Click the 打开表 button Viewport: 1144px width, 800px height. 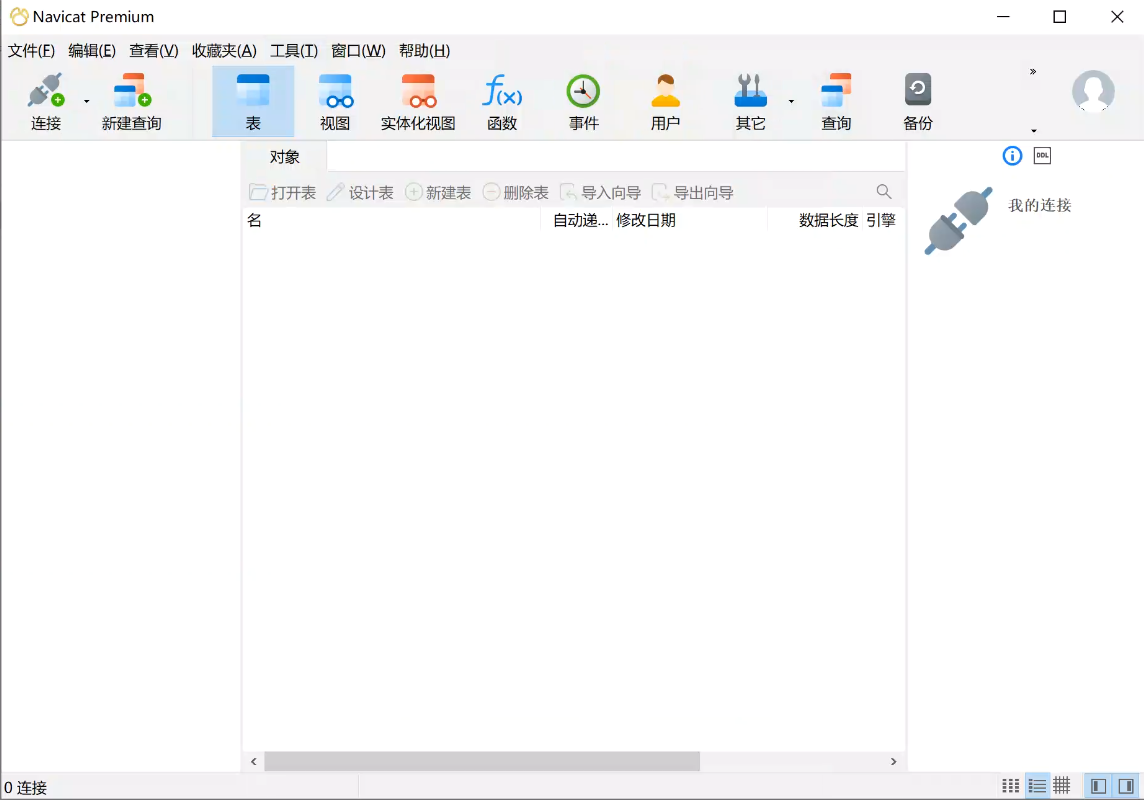click(282, 193)
